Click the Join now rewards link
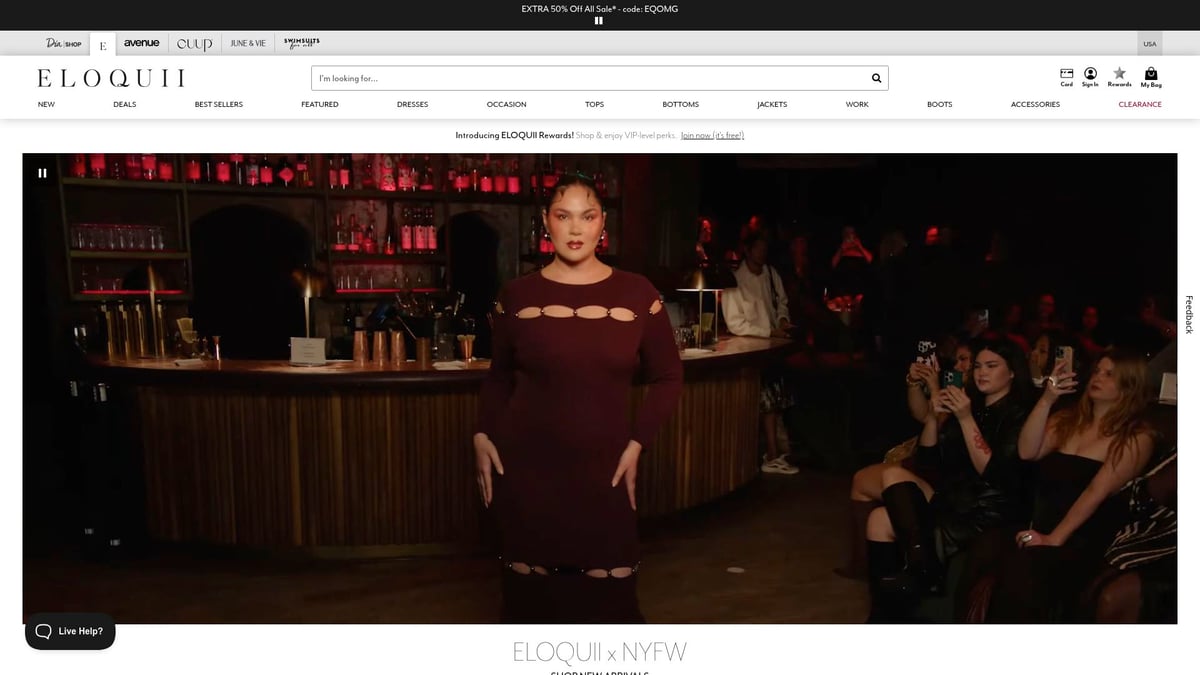The height and width of the screenshot is (675, 1200). click(713, 135)
